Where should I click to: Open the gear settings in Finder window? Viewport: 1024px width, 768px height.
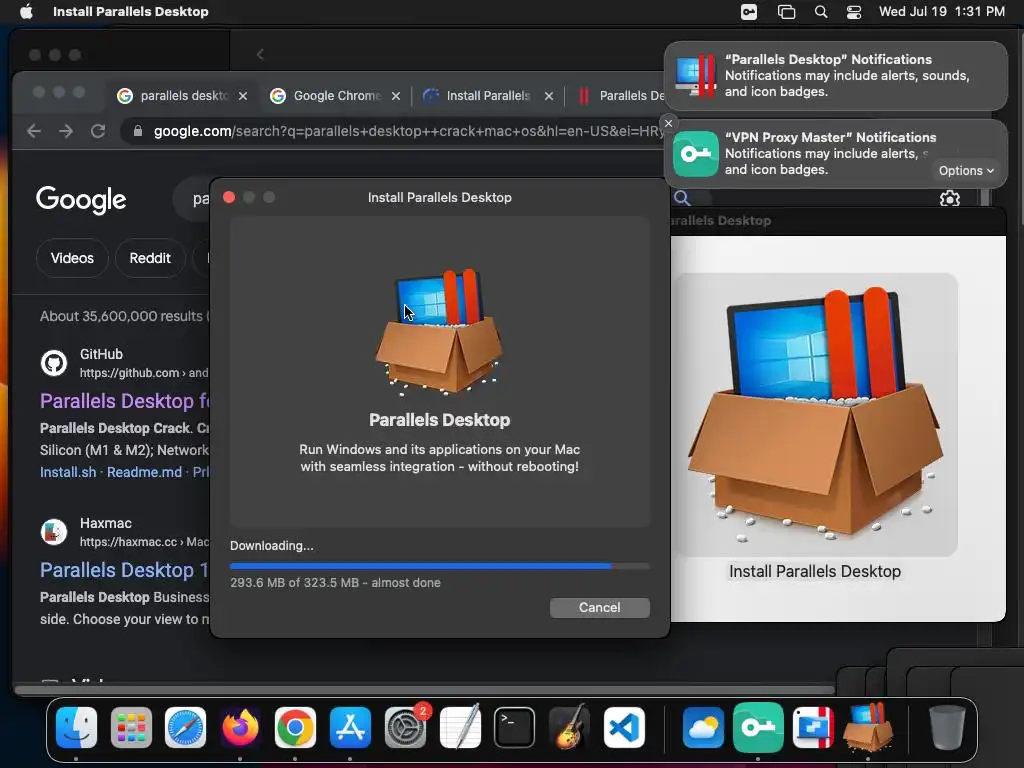click(950, 199)
